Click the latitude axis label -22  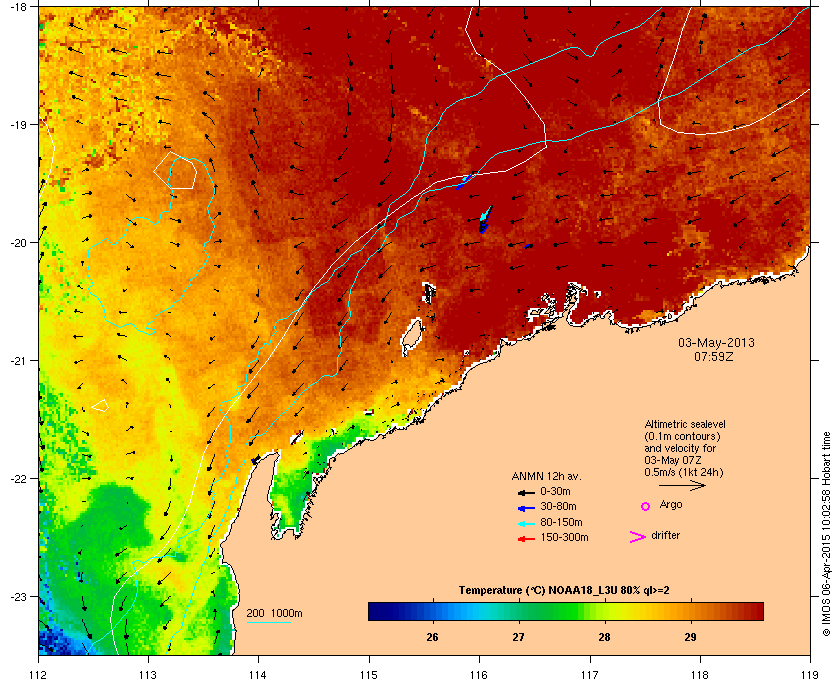click(x=18, y=479)
